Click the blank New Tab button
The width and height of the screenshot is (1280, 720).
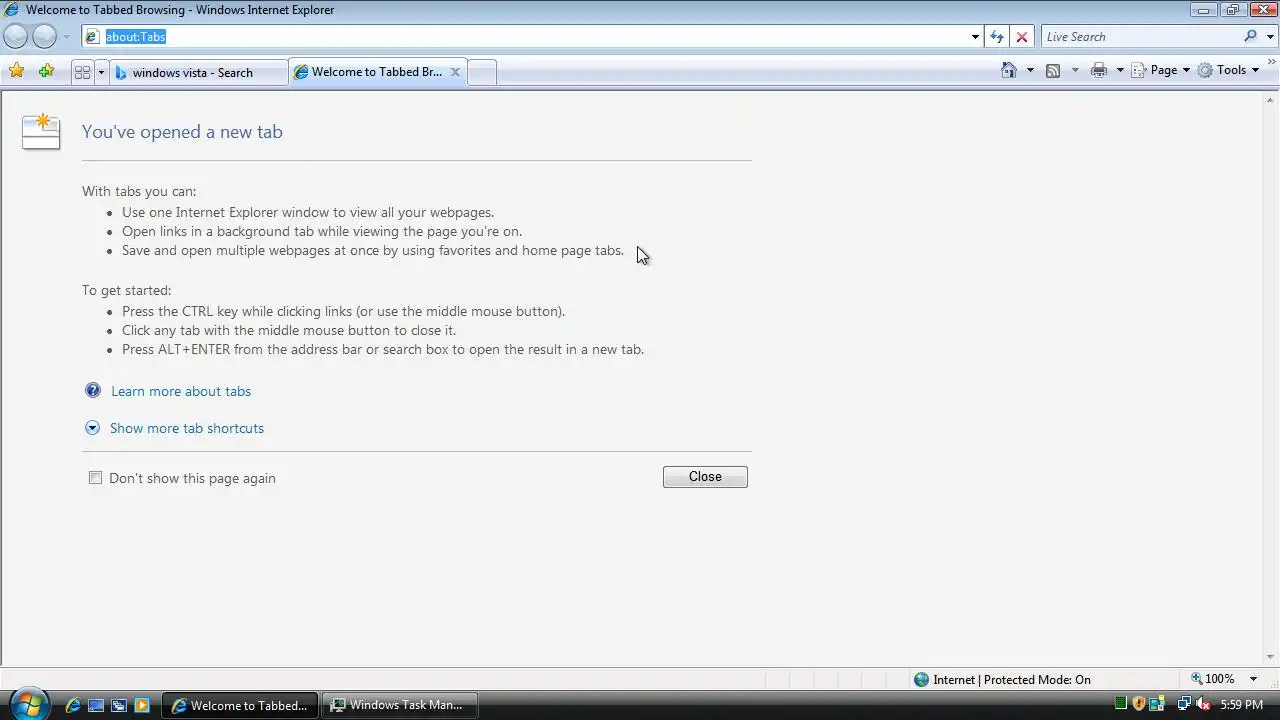pyautogui.click(x=482, y=72)
